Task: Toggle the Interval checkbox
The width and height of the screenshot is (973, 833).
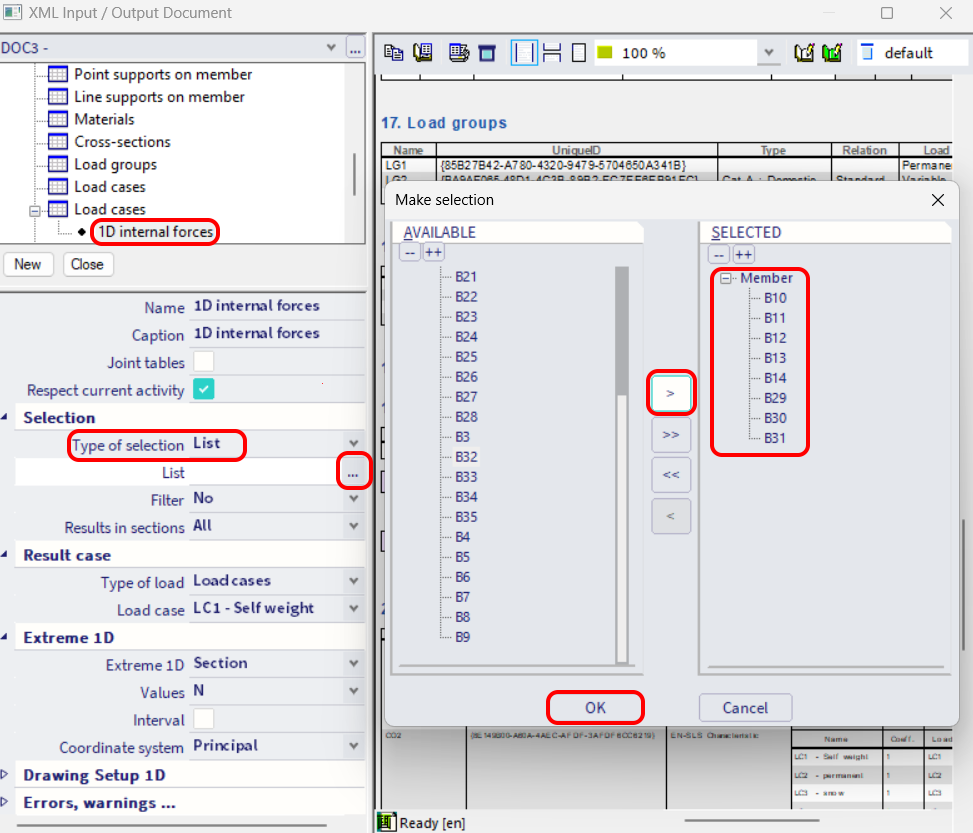Action: click(x=204, y=719)
